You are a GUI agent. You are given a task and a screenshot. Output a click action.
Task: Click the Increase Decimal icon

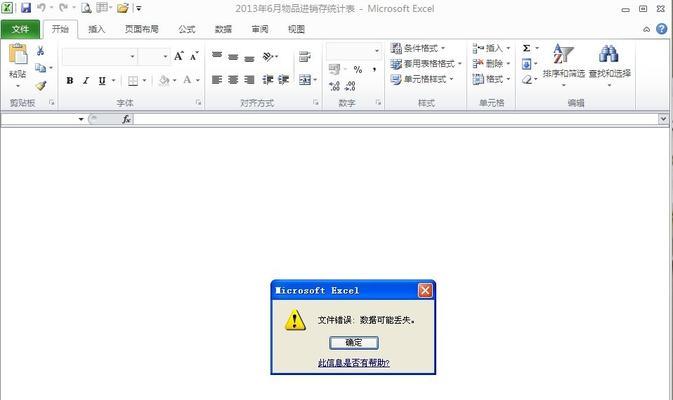334,86
